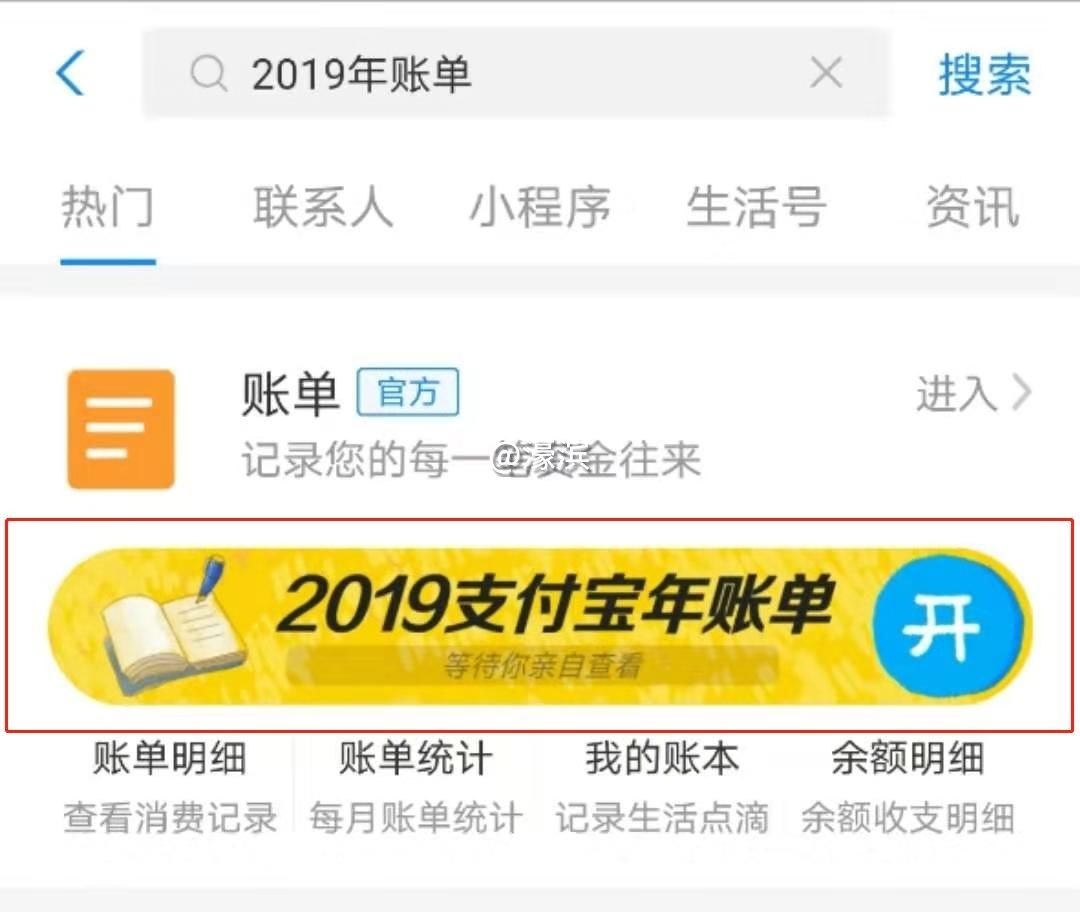Tap the open book illustration
This screenshot has height=912, width=1080.
[x=171, y=627]
